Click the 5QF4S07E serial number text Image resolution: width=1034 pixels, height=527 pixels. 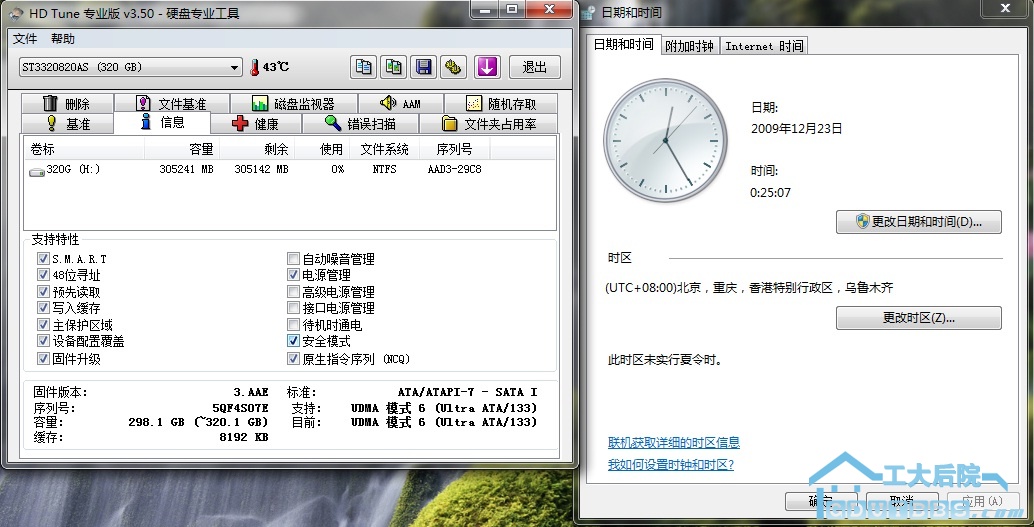[241, 408]
